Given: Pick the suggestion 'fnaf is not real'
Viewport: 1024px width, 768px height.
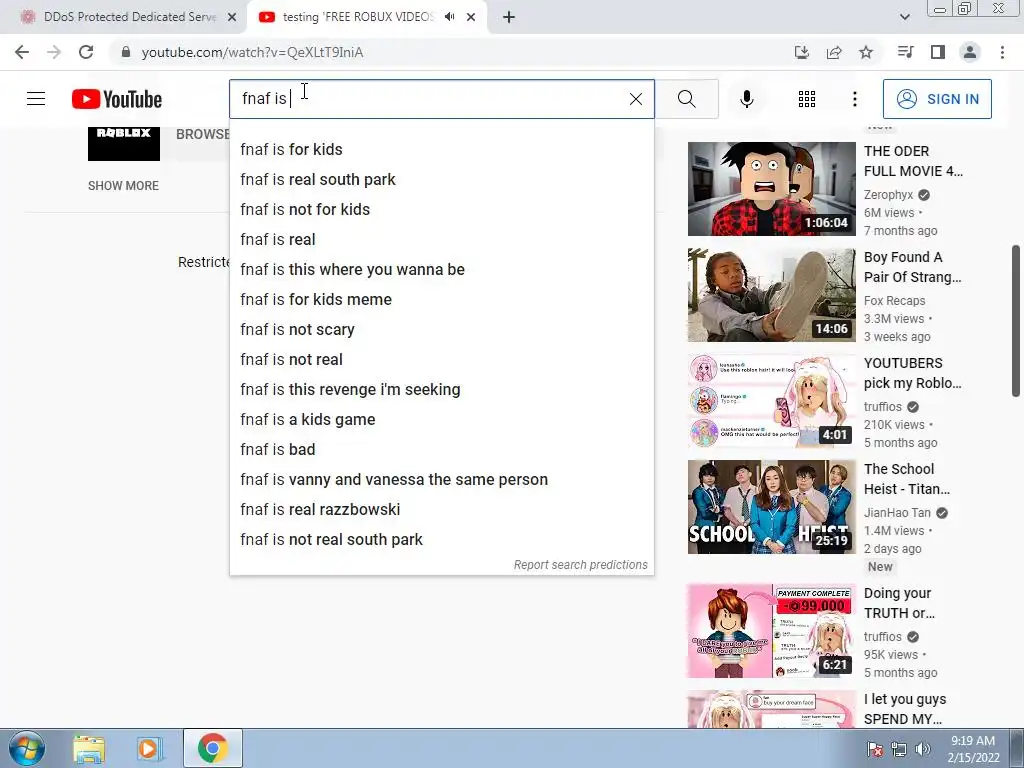Looking at the screenshot, I should 441,360.
